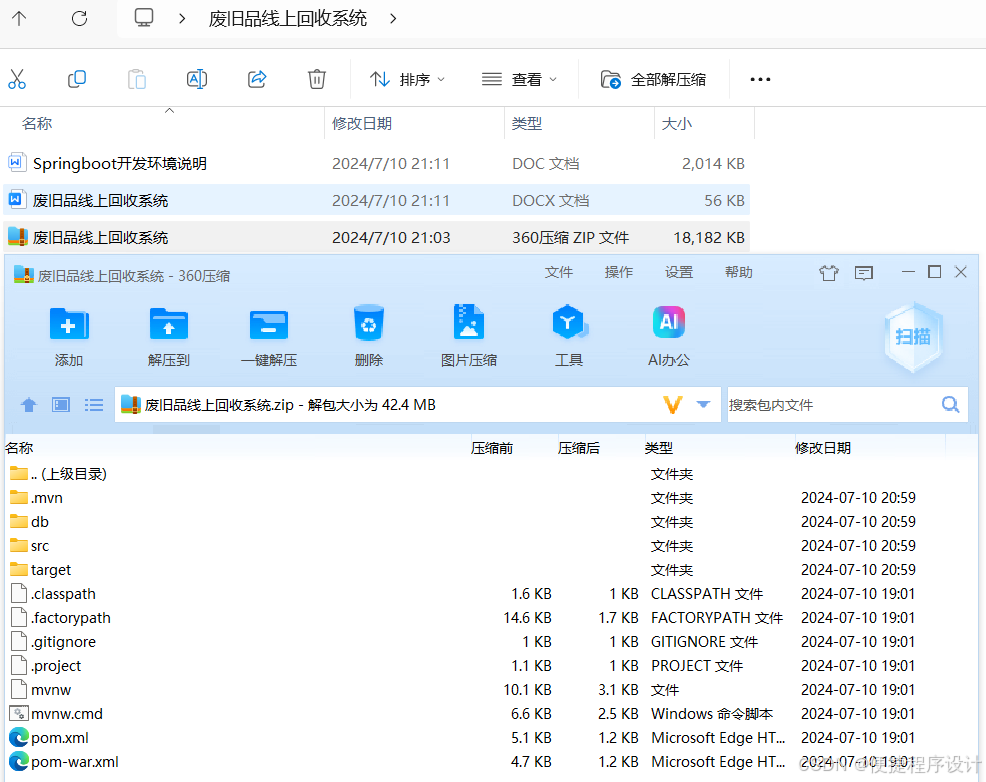Click the skin shirt icon in 360压缩
The height and width of the screenshot is (782, 986).
click(x=829, y=273)
